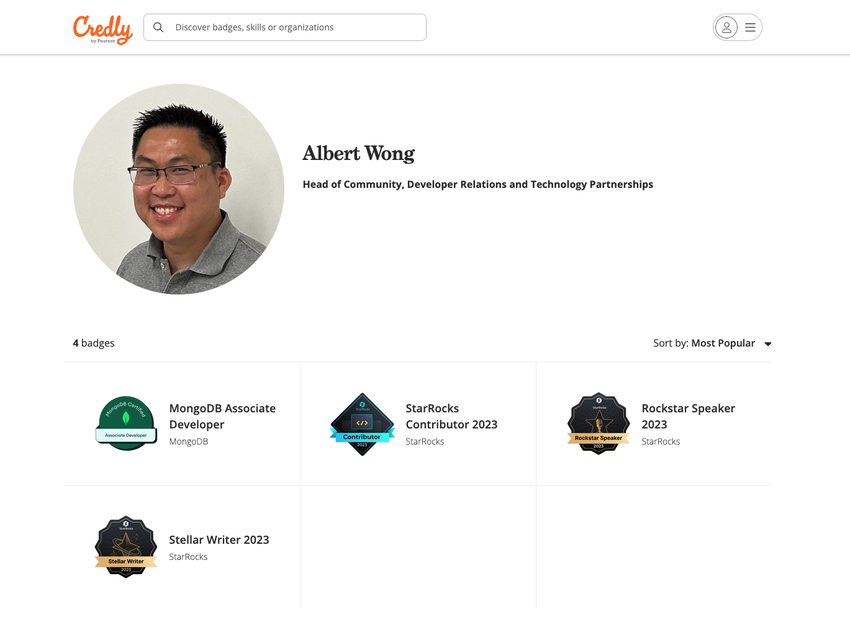Focus the Discover badges search field

(285, 27)
